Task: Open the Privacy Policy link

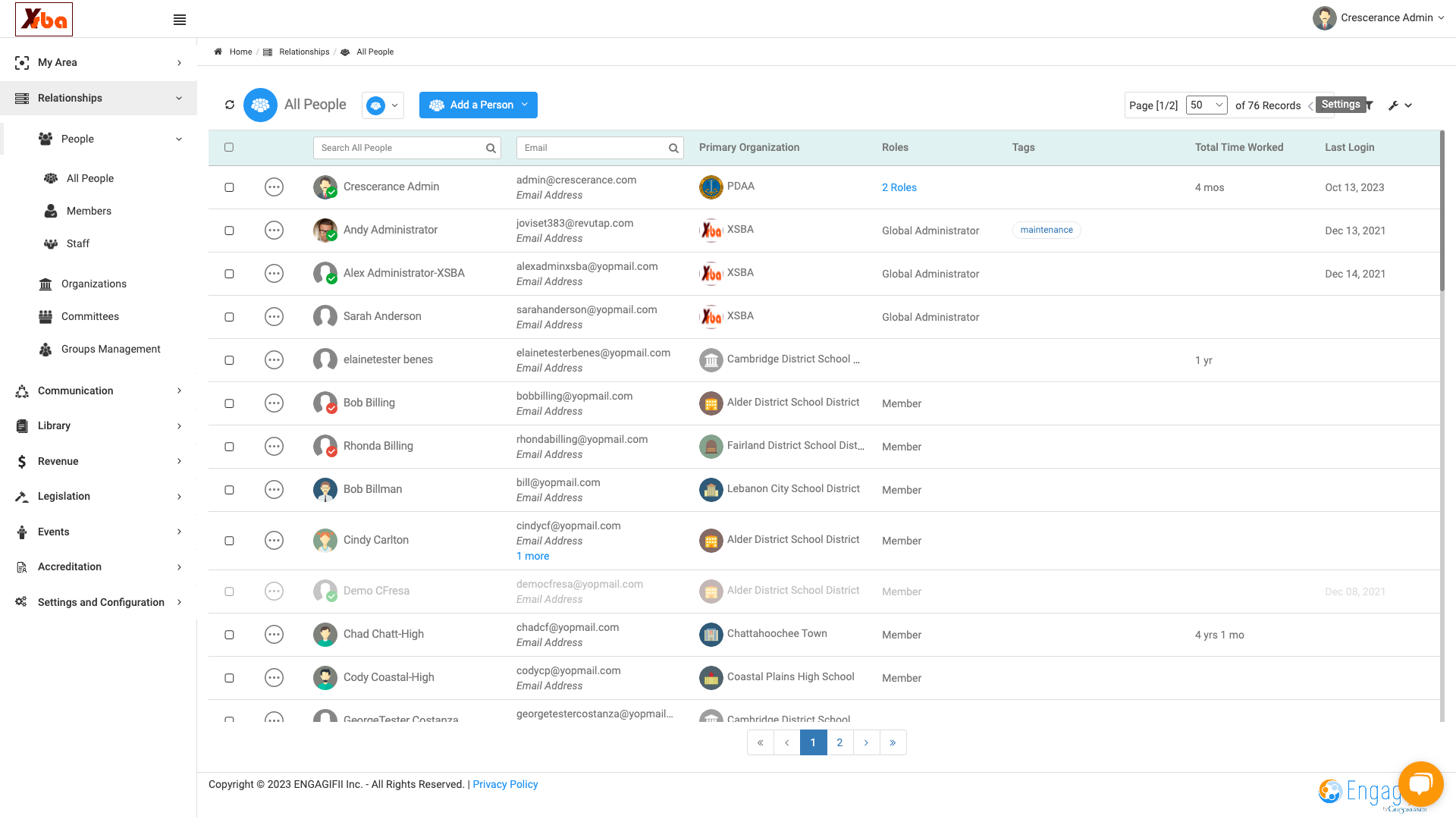Action: [x=505, y=784]
